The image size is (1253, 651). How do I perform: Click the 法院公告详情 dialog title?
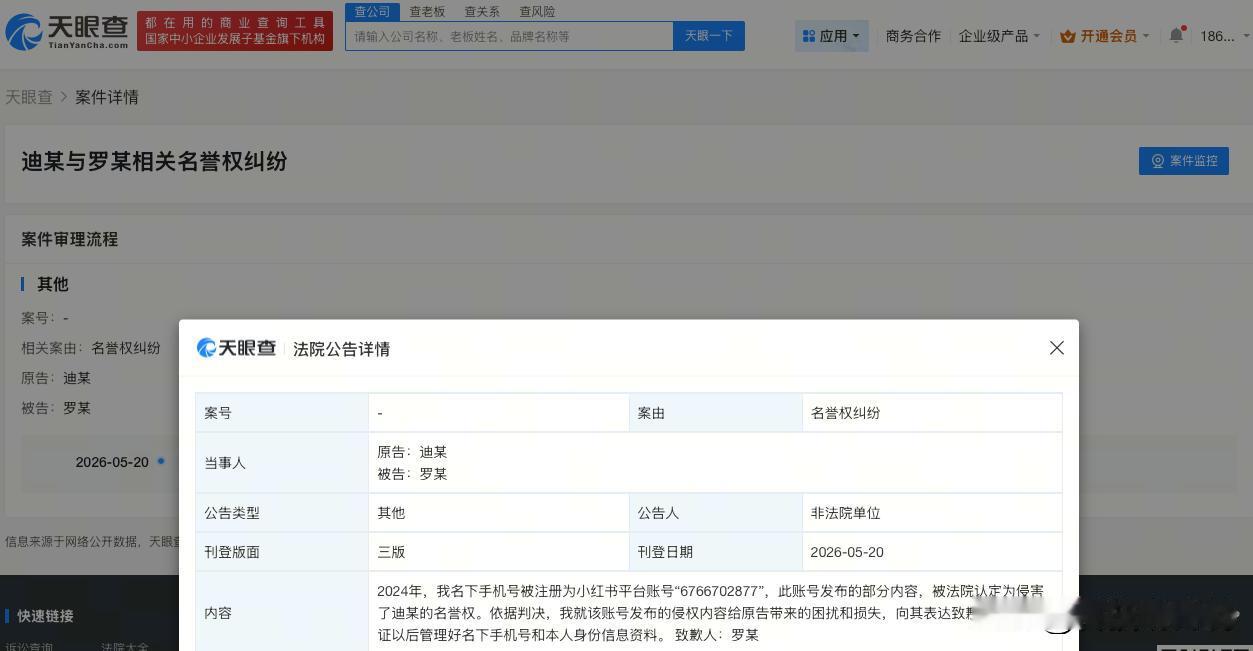tap(341, 349)
